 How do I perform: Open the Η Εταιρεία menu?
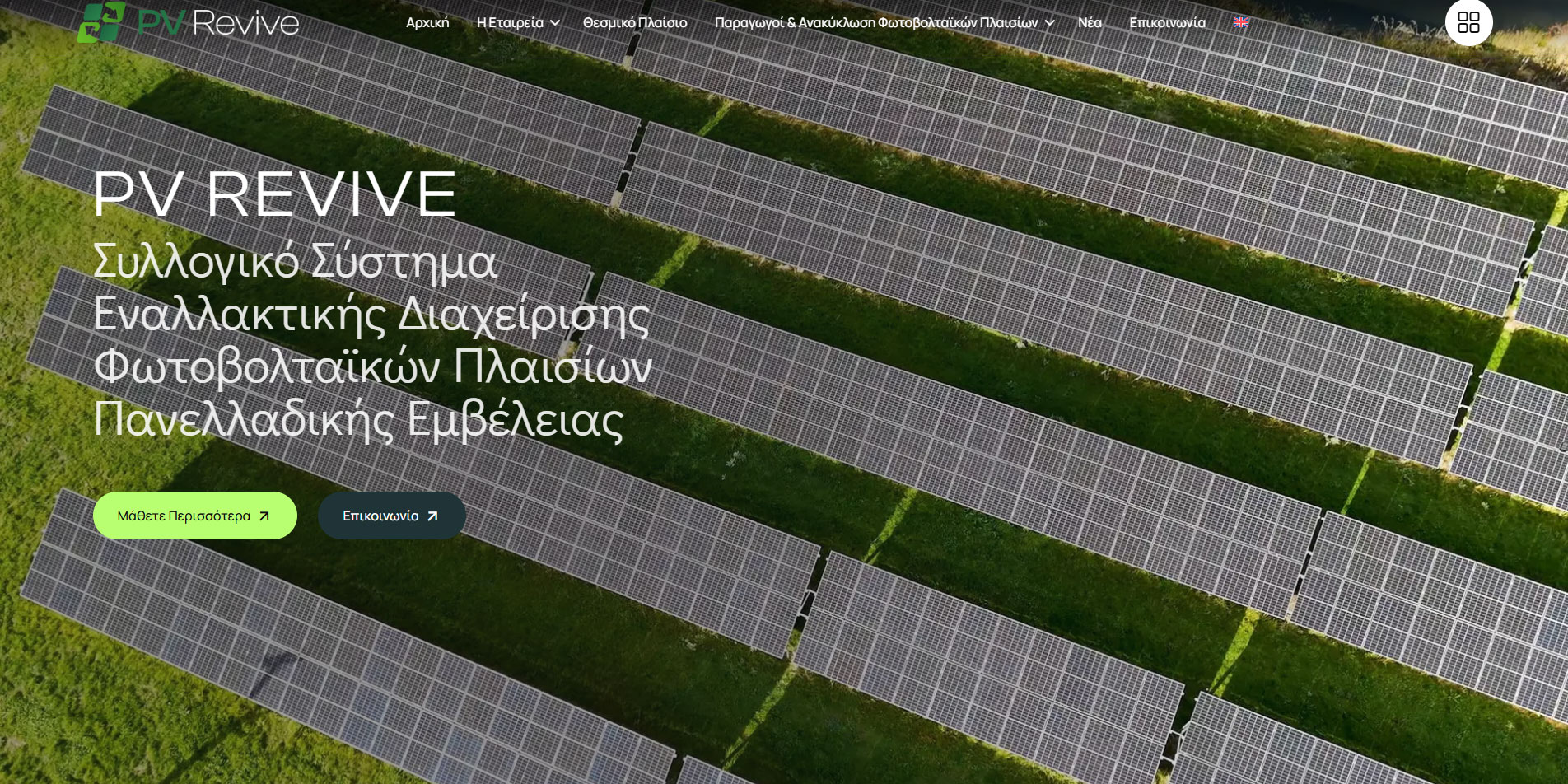pyautogui.click(x=510, y=22)
